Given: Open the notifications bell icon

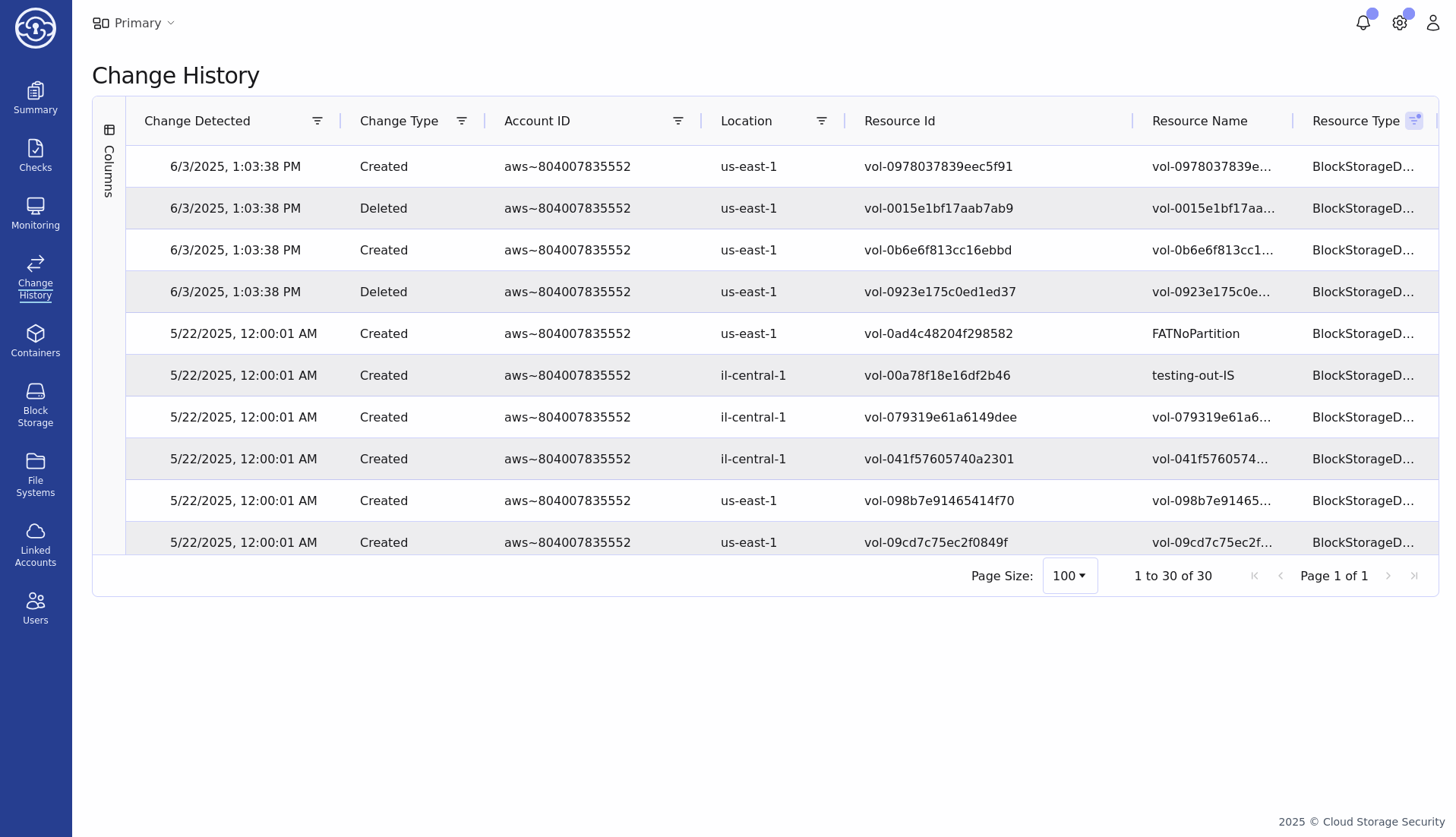Looking at the screenshot, I should (x=1363, y=23).
